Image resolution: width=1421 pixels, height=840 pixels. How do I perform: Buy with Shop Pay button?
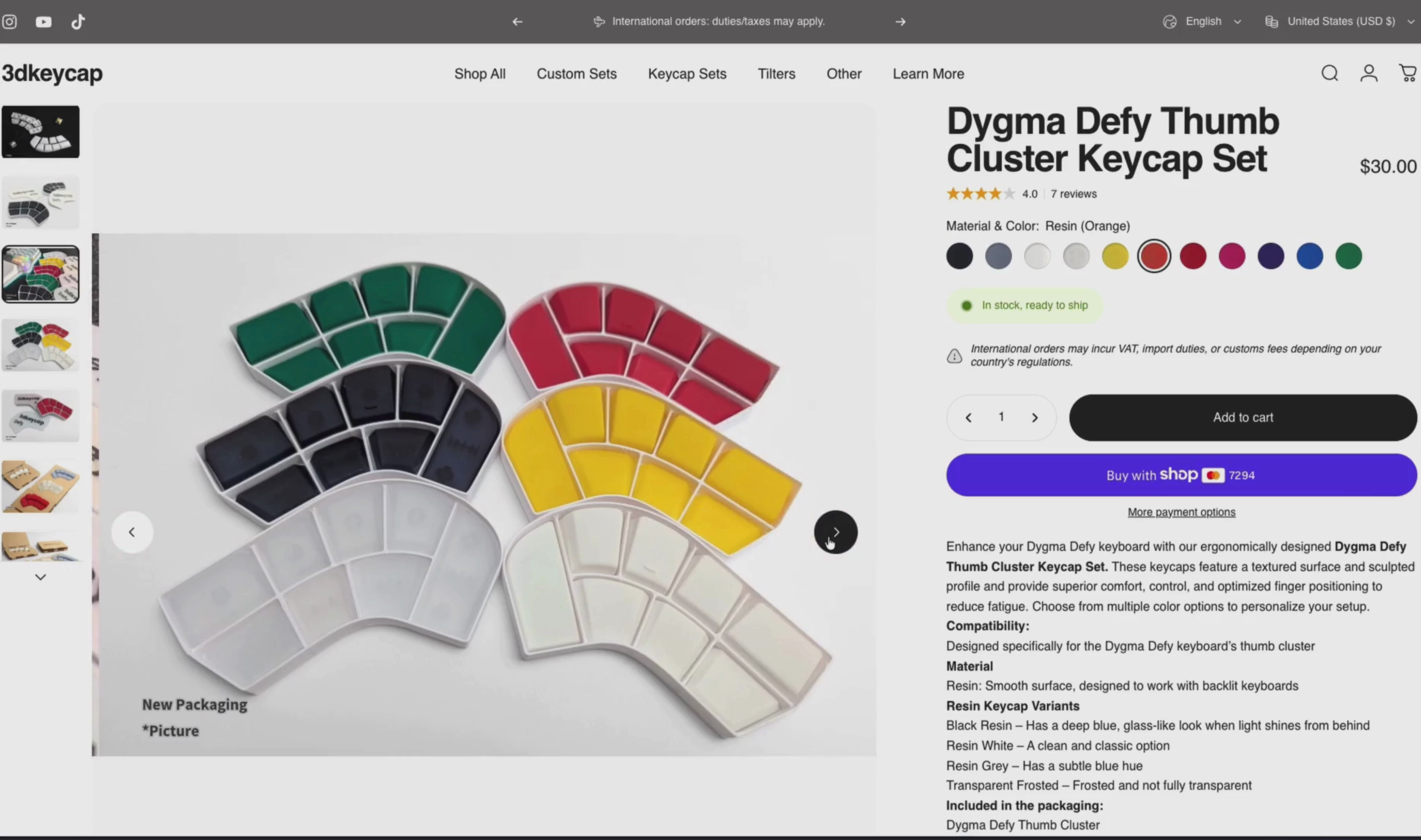point(1182,475)
